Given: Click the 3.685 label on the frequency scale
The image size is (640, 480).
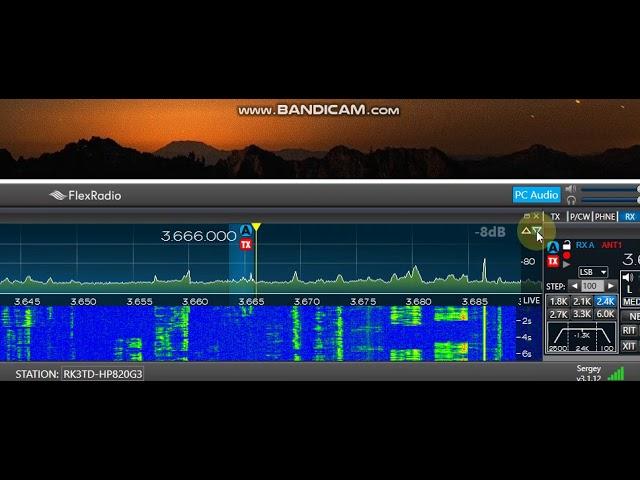Looking at the screenshot, I should [475, 302].
